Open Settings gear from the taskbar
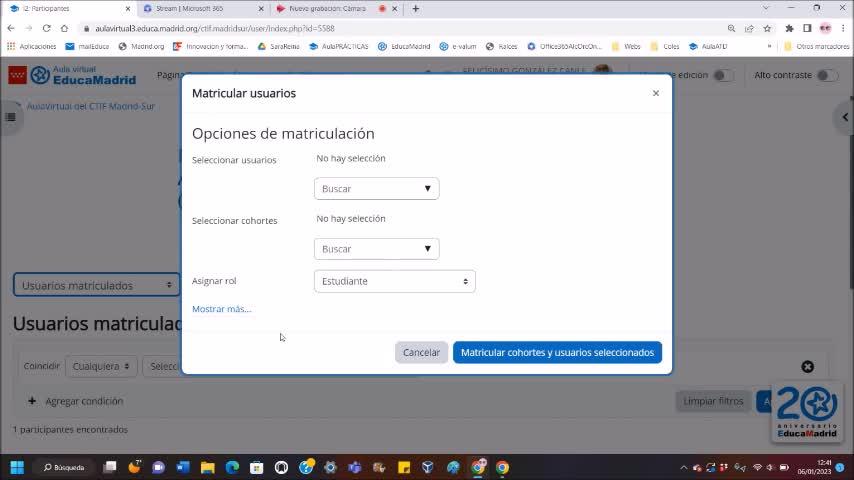 pyautogui.click(x=330, y=467)
